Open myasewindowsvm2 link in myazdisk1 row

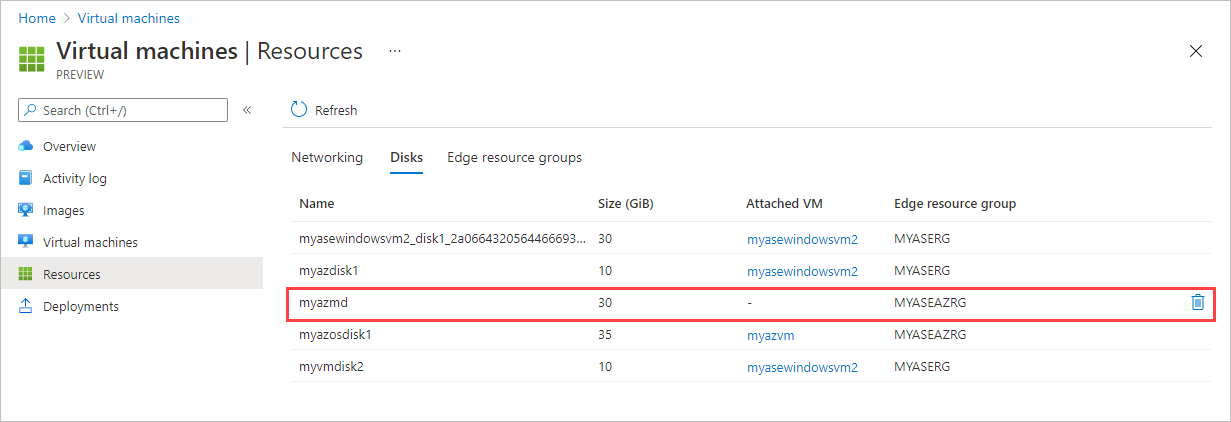point(802,271)
